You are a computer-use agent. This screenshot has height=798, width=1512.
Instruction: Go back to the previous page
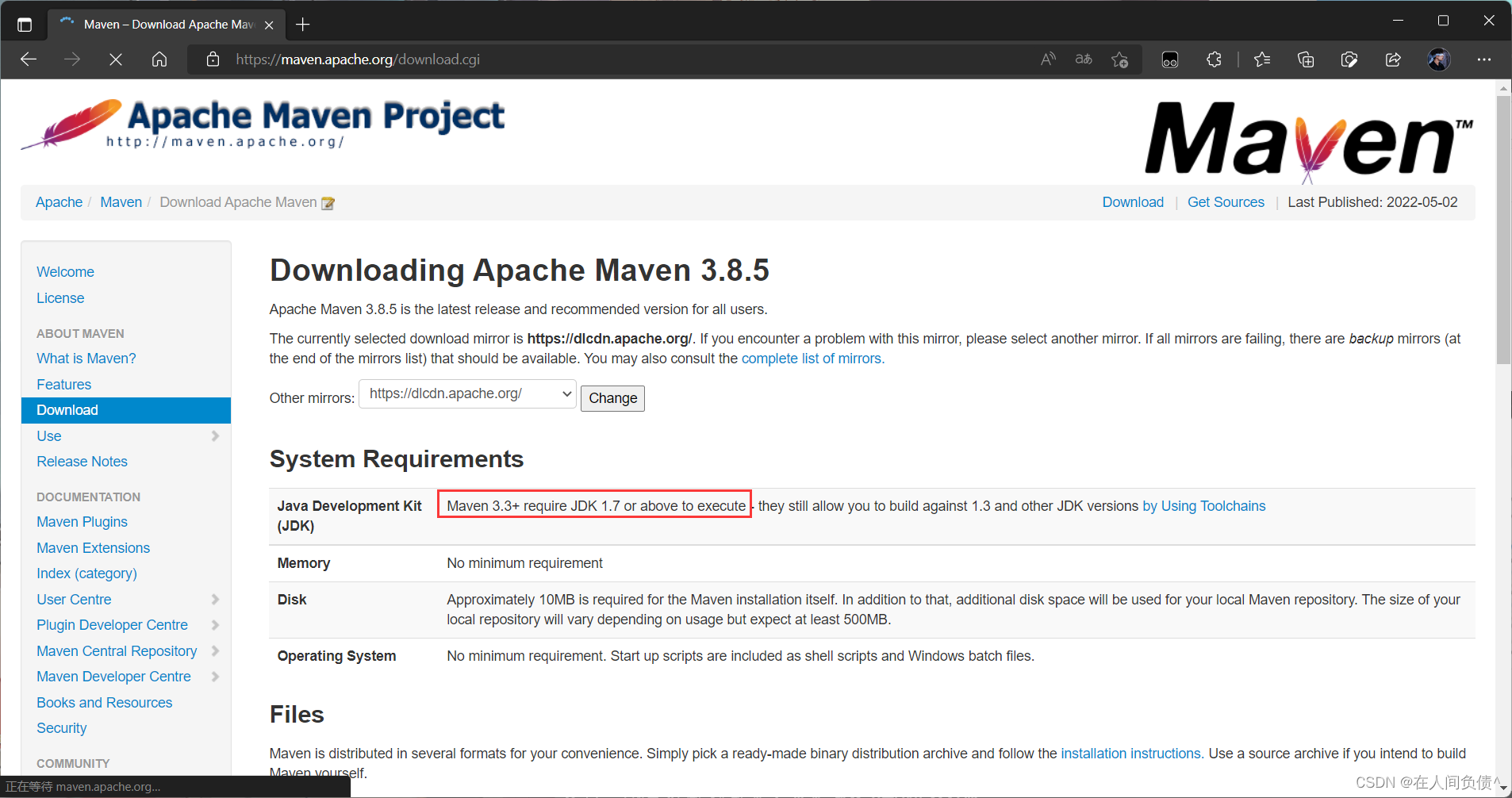[29, 59]
